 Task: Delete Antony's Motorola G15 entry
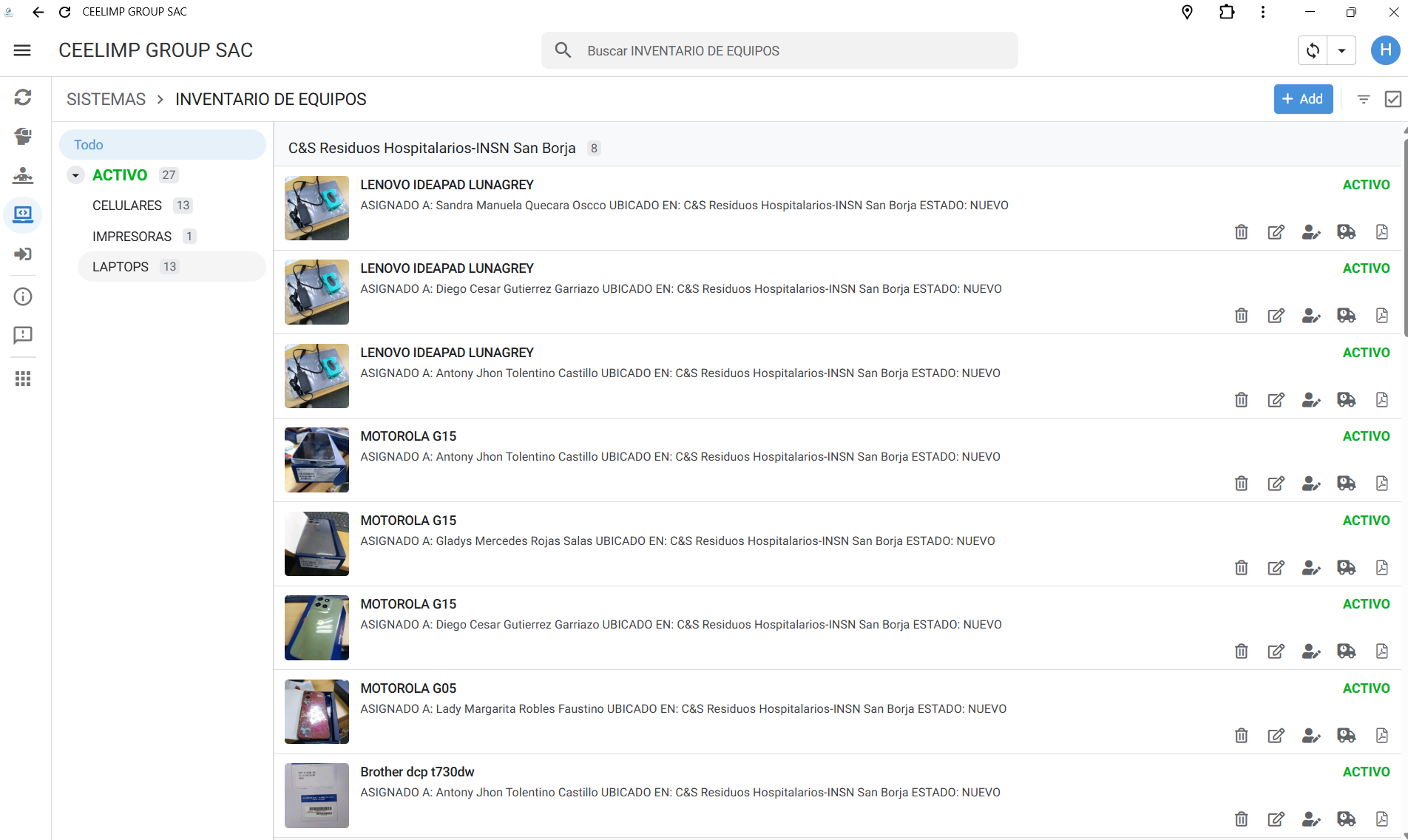[x=1242, y=484]
